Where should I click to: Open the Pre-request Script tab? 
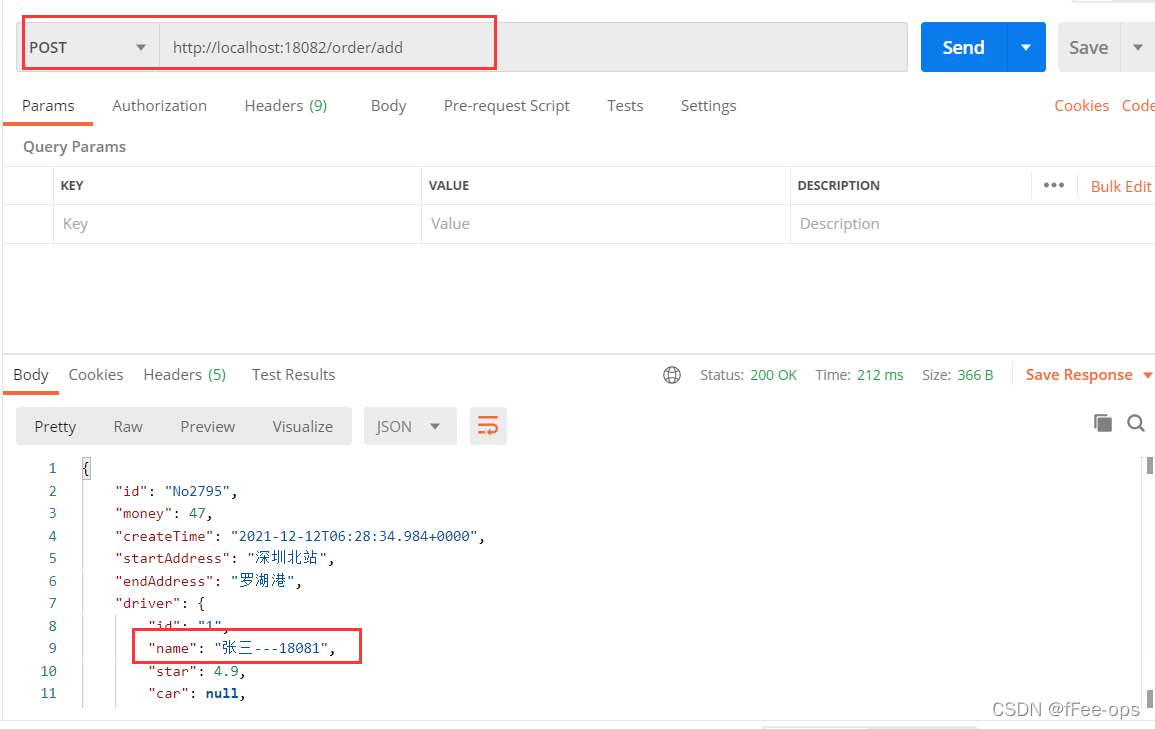coord(506,106)
